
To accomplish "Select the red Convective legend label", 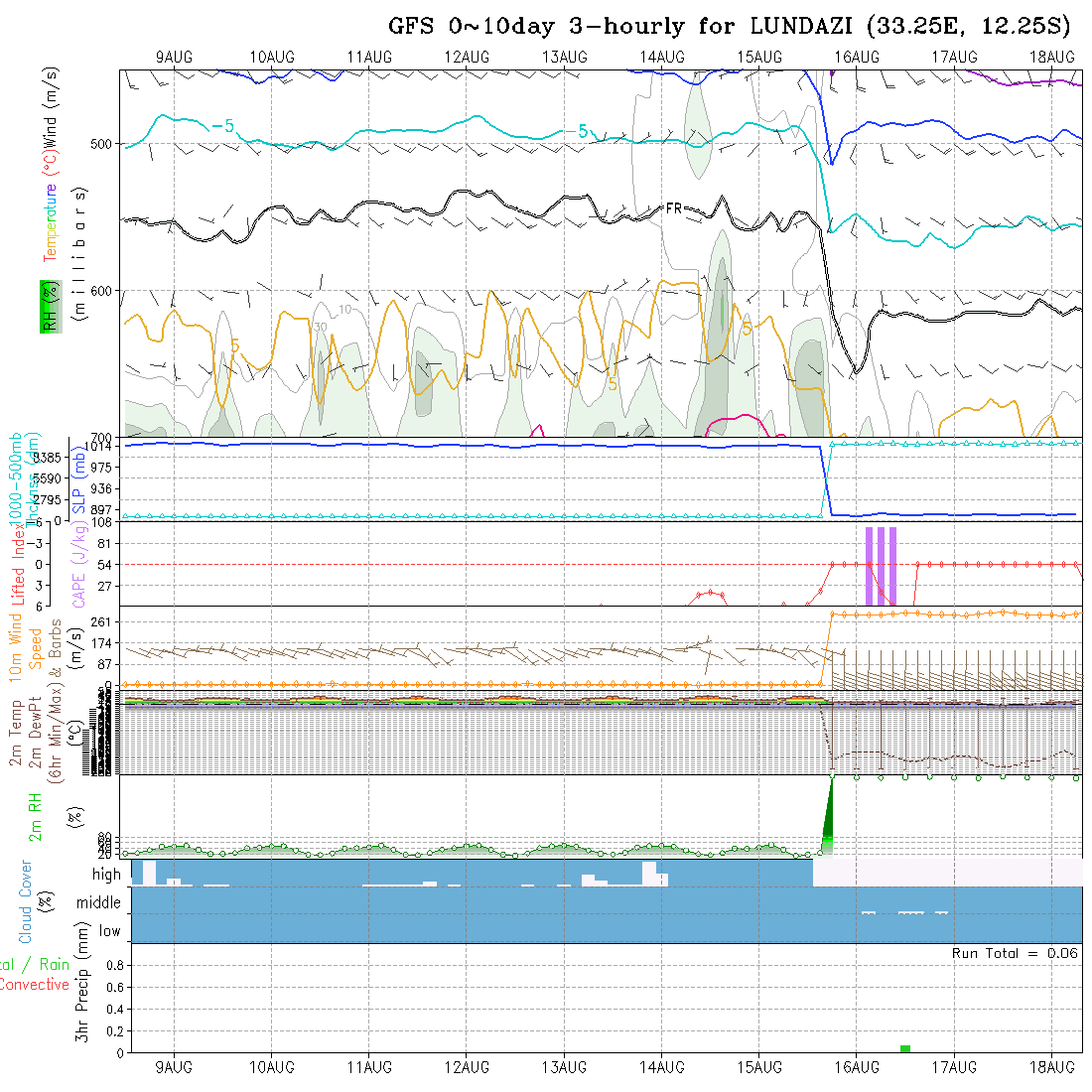I will (x=35, y=984).
